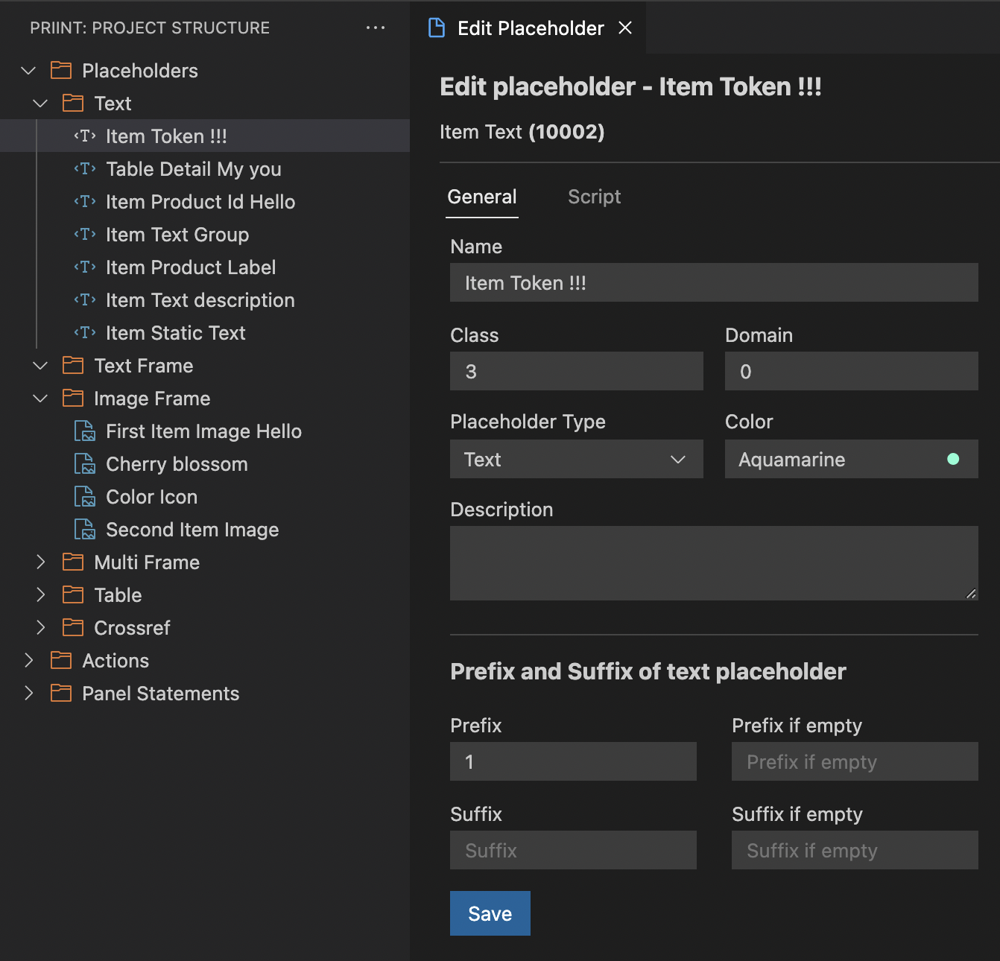
Task: Click the image icon beside Cherry blossom
Action: (85, 464)
